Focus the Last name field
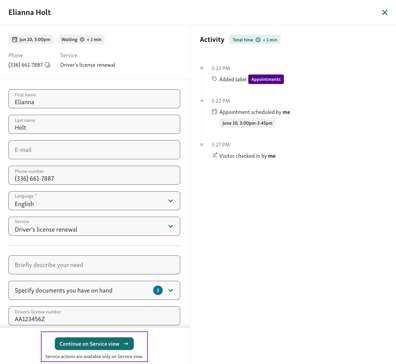This screenshot has height=364, width=396. pyautogui.click(x=94, y=124)
